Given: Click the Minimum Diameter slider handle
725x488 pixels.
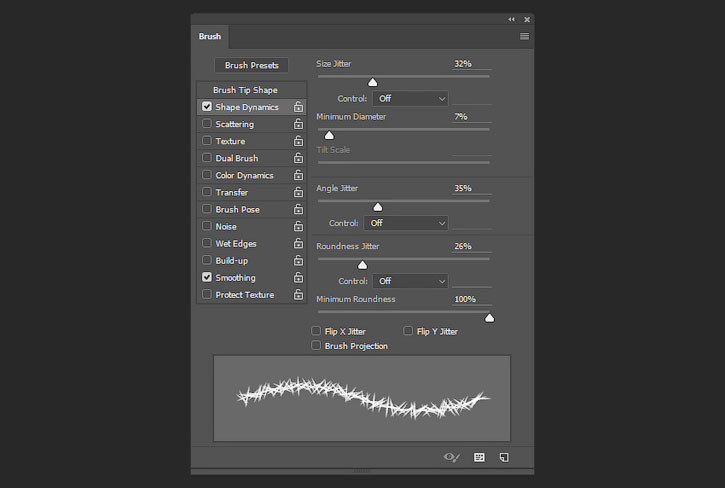Looking at the screenshot, I should [x=329, y=135].
